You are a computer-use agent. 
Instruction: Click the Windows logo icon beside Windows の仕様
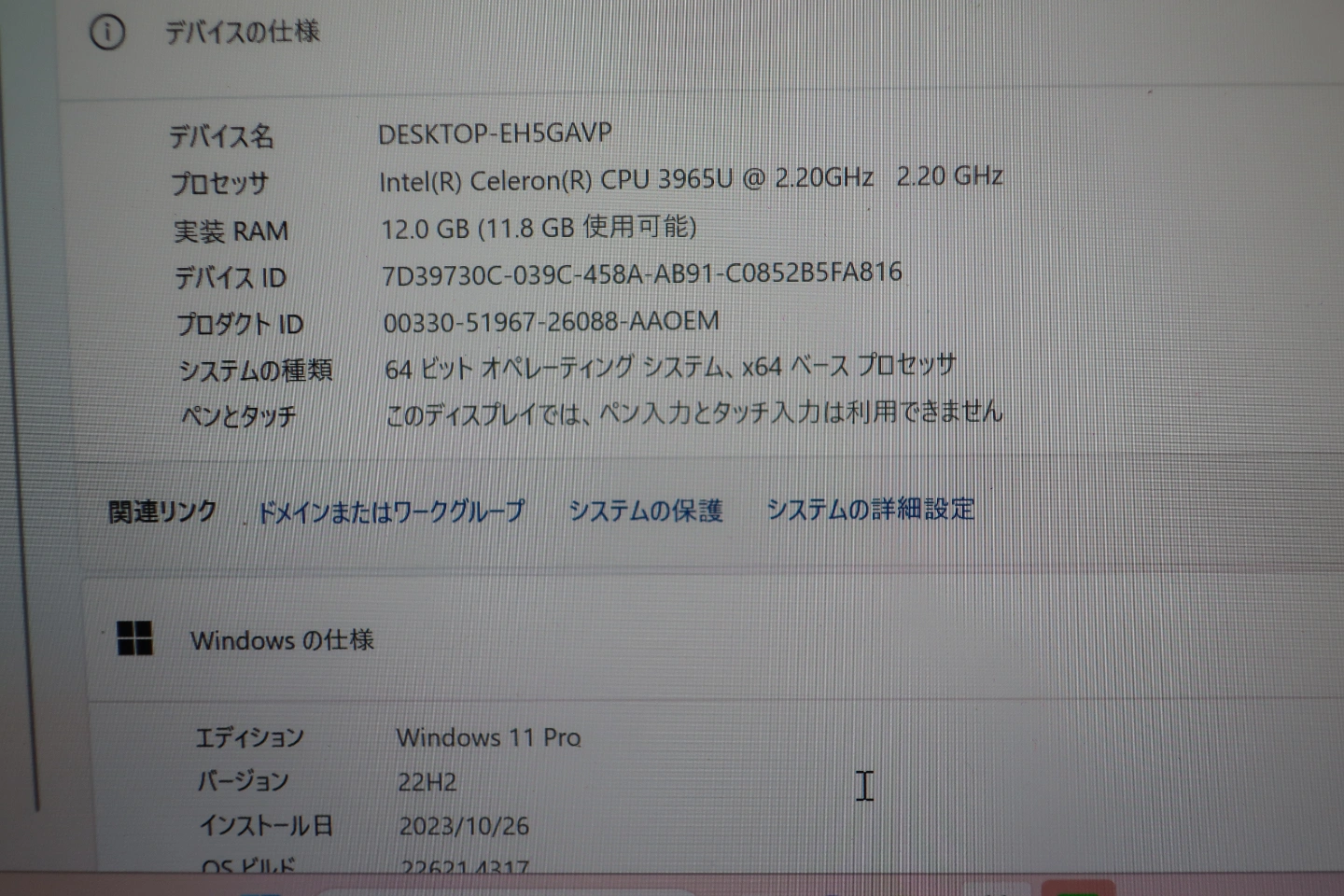tap(135, 638)
